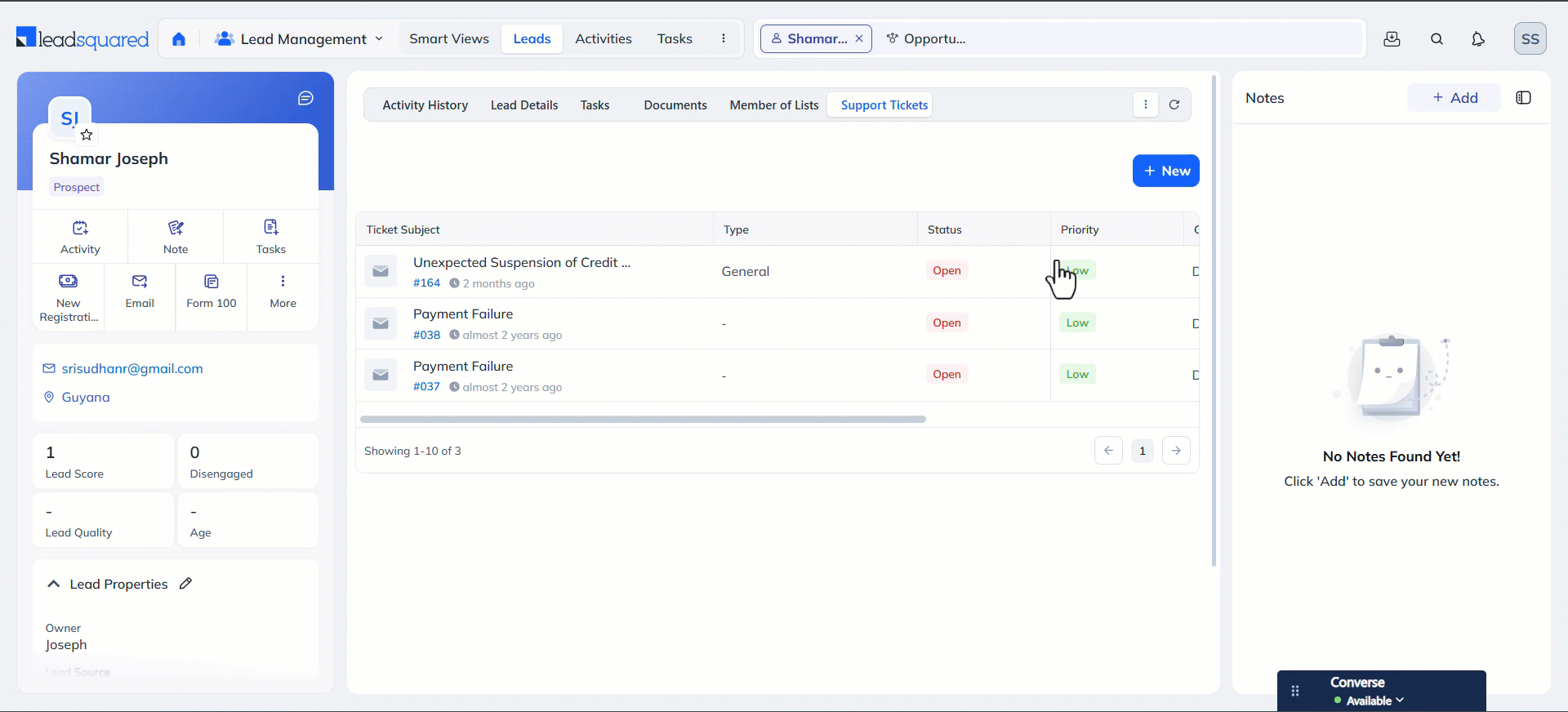The image size is (1568, 712).
Task: Open ticket number #037
Action: 426,387
